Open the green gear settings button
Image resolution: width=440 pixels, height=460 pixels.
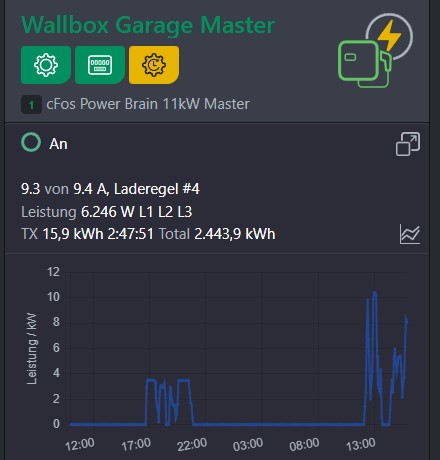click(x=46, y=65)
